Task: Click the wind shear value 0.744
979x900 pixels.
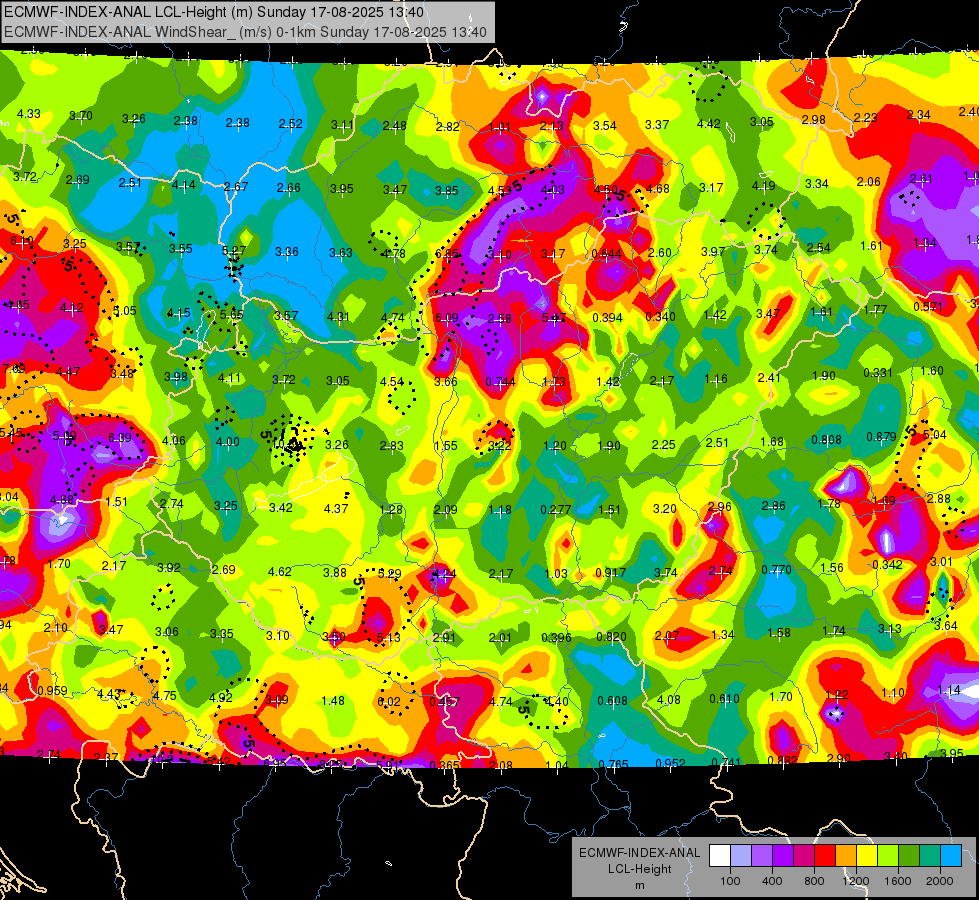Action: click(x=501, y=382)
